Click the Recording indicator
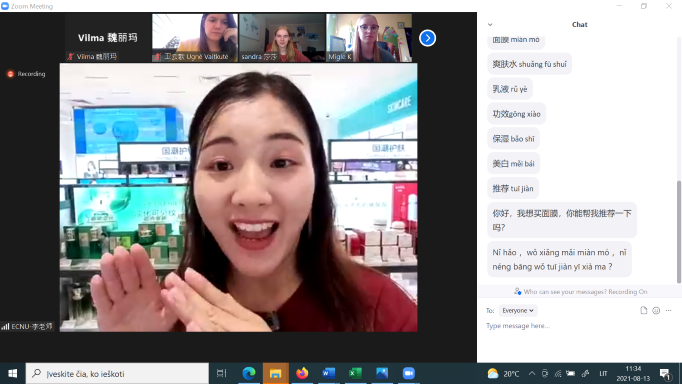Viewport: 682px width, 384px height. click(27, 74)
